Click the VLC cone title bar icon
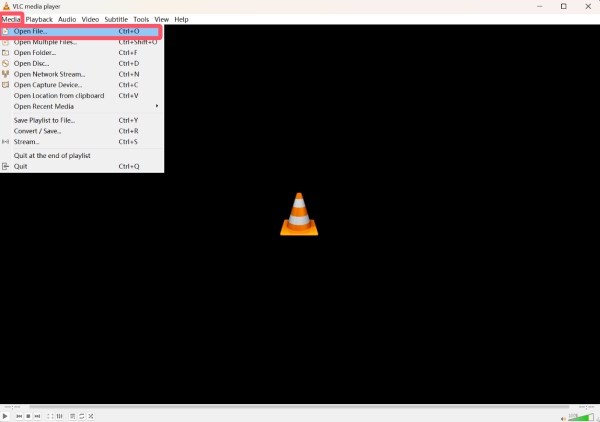 point(6,6)
